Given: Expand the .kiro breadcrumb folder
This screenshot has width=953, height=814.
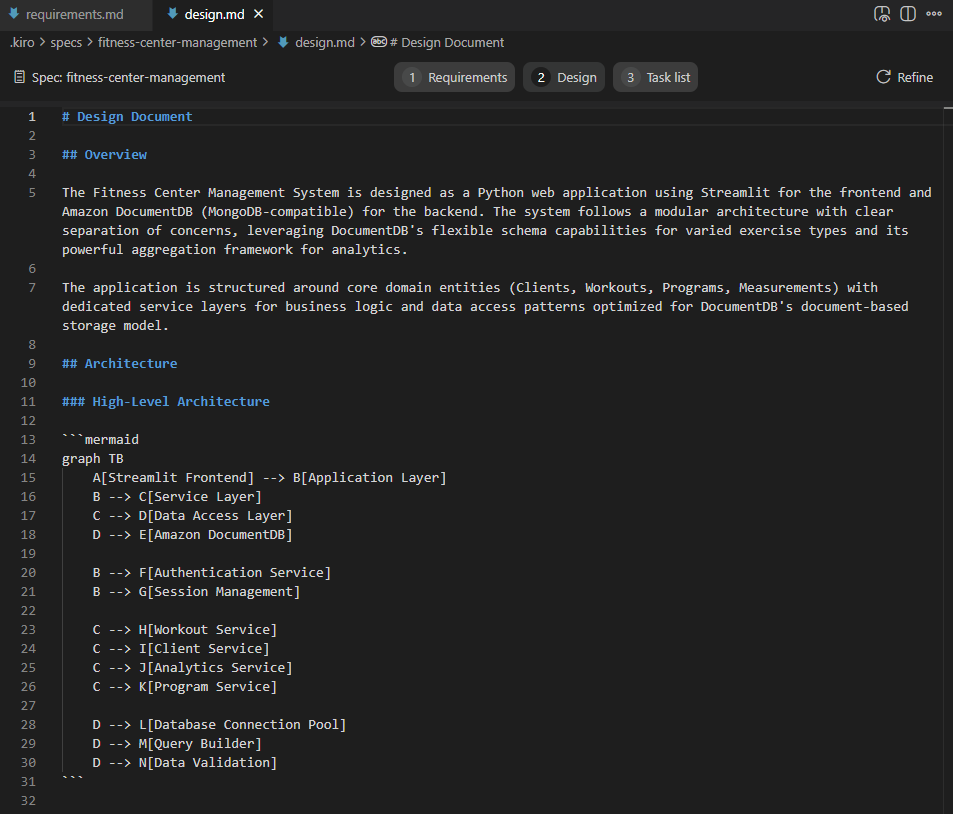Looking at the screenshot, I should [x=21, y=42].
